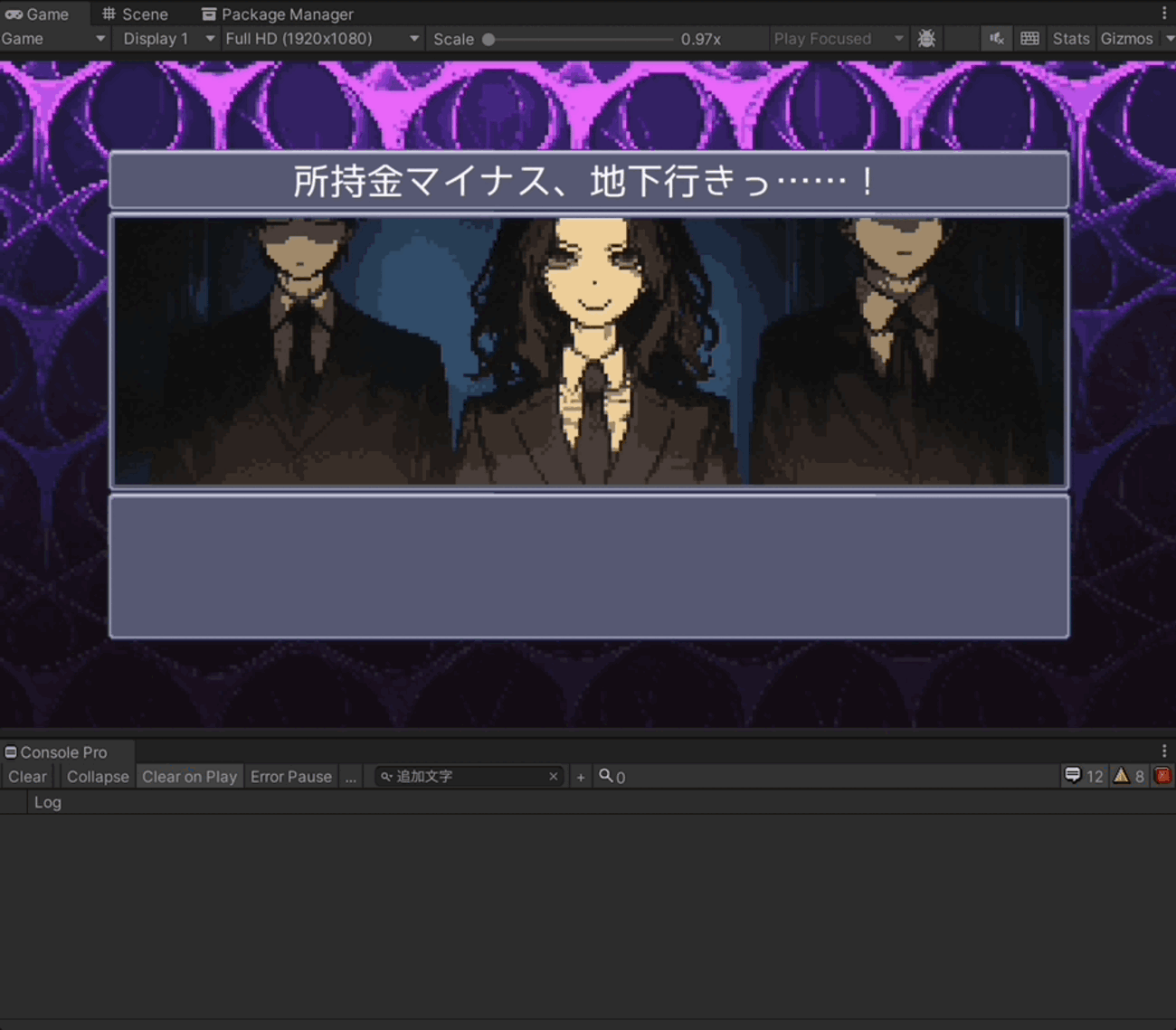
Task: Open the Game view type dropdown
Action: pos(54,39)
